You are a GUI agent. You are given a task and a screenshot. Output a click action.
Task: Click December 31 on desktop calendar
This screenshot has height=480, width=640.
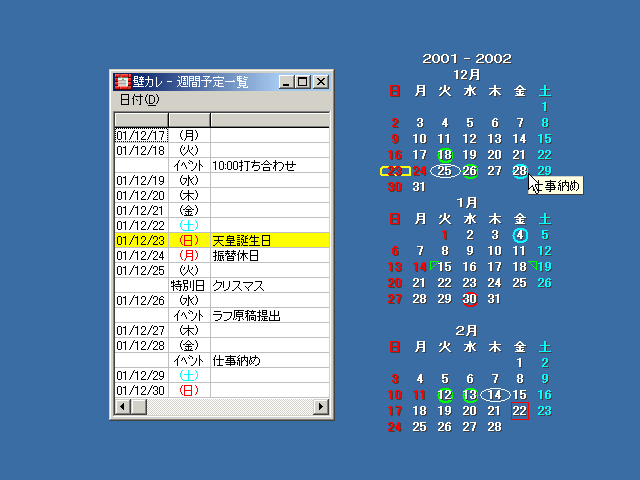tap(419, 187)
